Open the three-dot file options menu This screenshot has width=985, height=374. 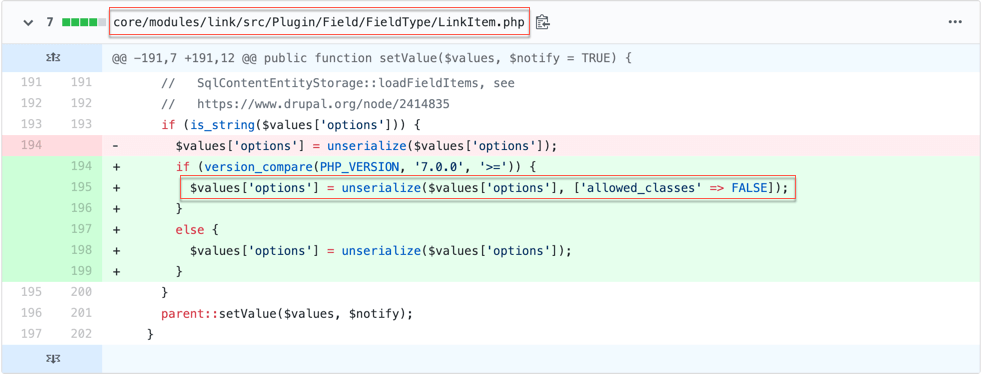pyautogui.click(x=955, y=22)
